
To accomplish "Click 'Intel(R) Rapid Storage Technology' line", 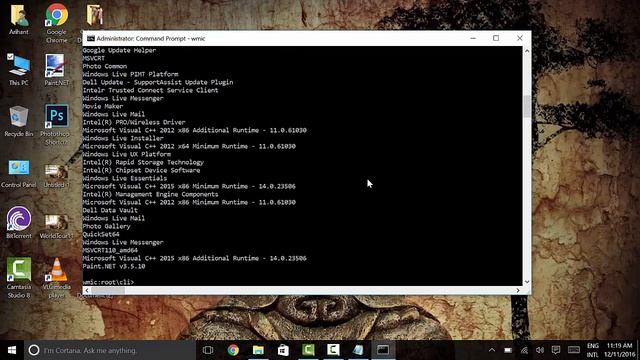I will tap(143, 162).
